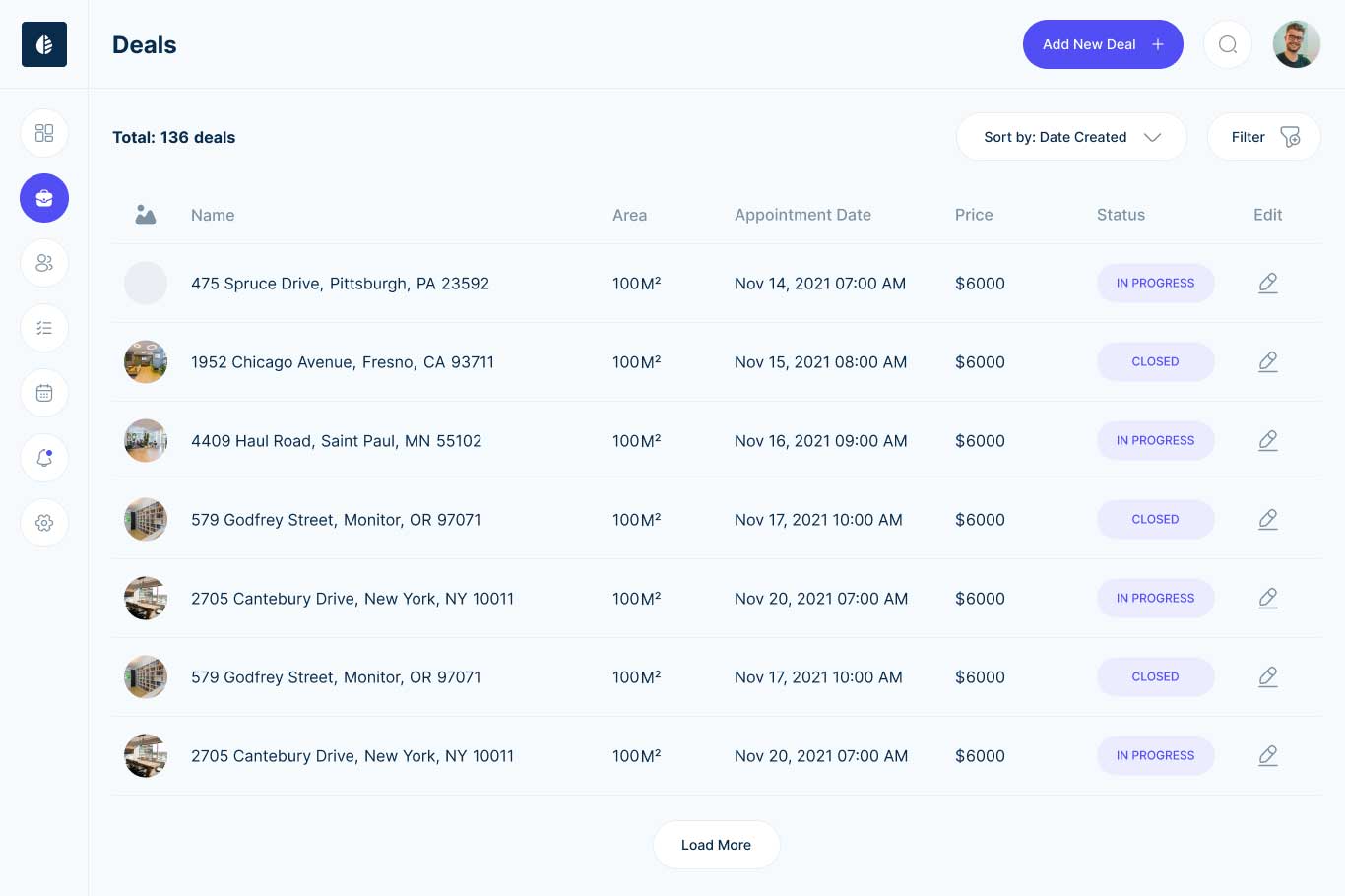This screenshot has height=896, width=1345.
Task: Click the 100M² area in the 475 Spruce Drive row
Action: coord(637,284)
